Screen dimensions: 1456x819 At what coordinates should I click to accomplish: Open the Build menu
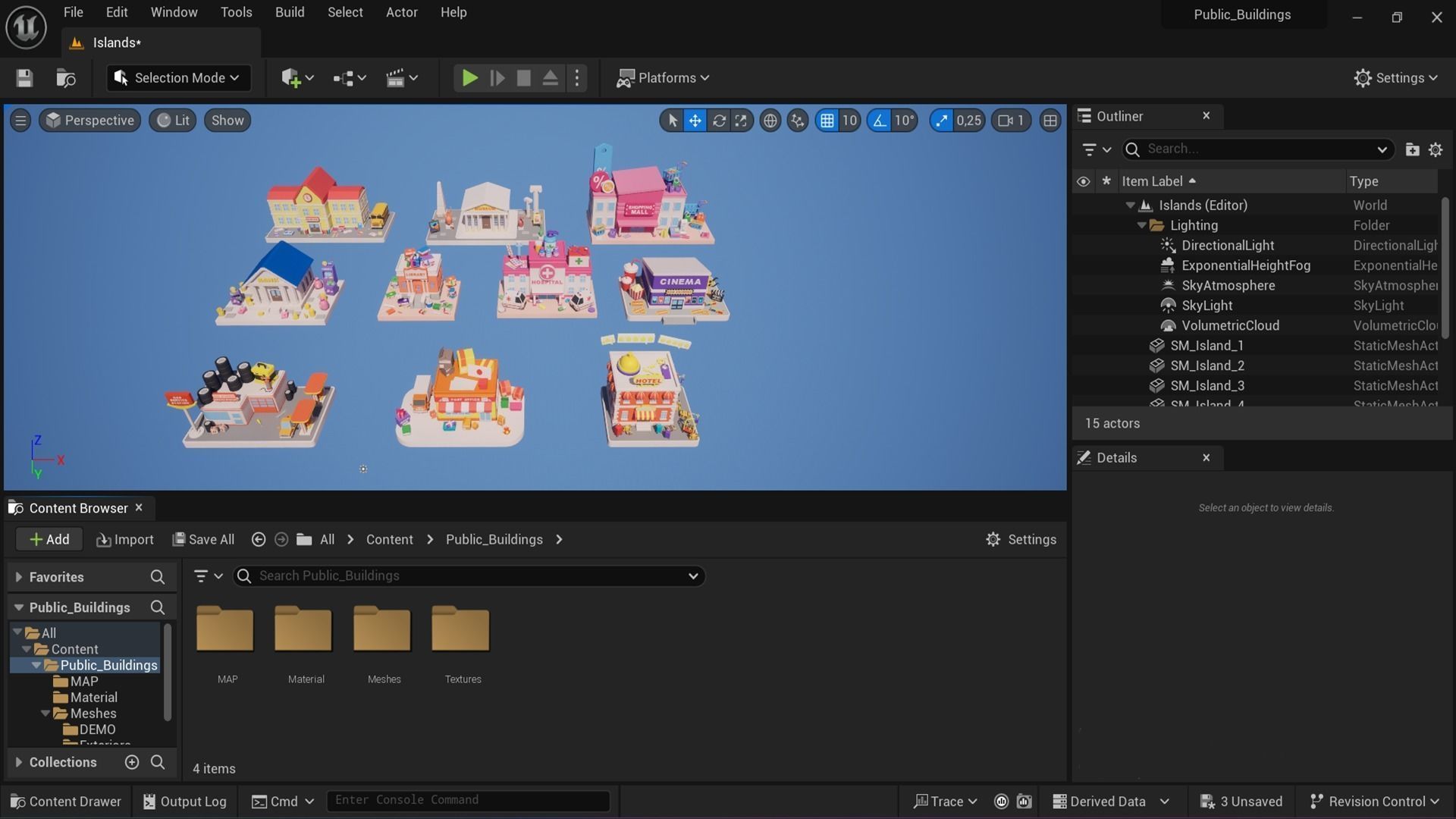(290, 12)
